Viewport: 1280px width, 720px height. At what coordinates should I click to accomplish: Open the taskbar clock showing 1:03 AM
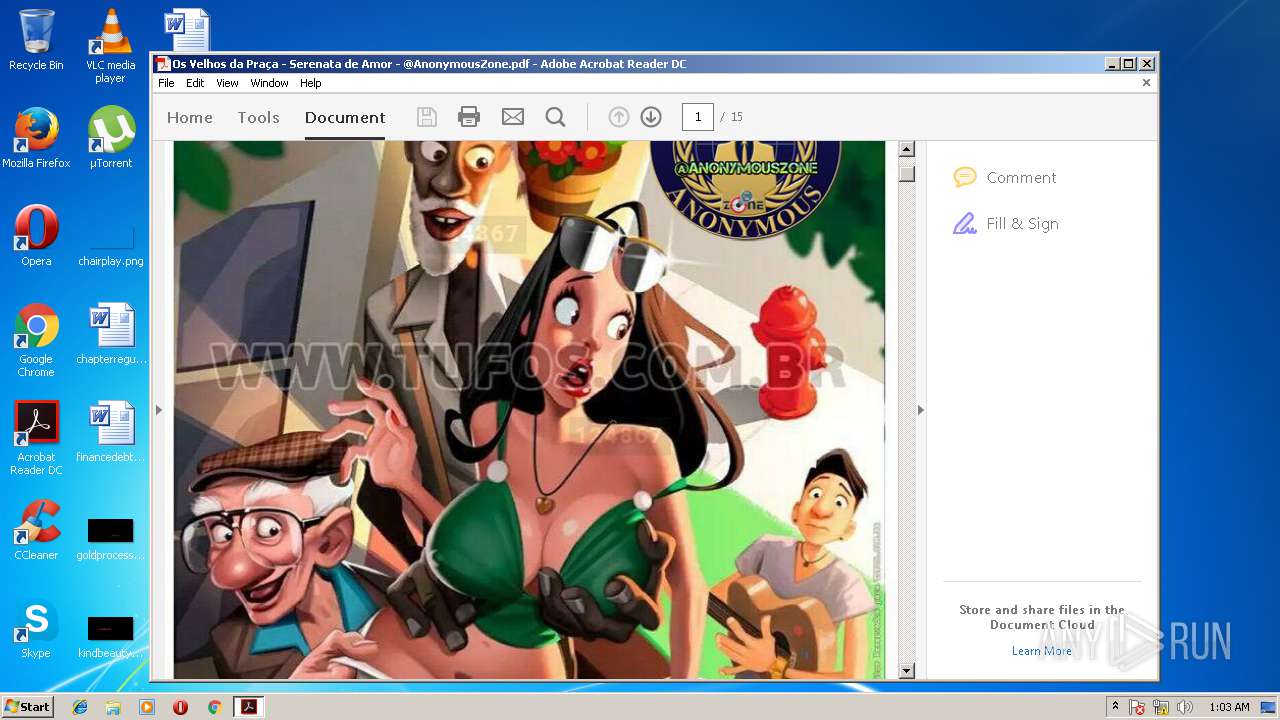pos(1229,707)
